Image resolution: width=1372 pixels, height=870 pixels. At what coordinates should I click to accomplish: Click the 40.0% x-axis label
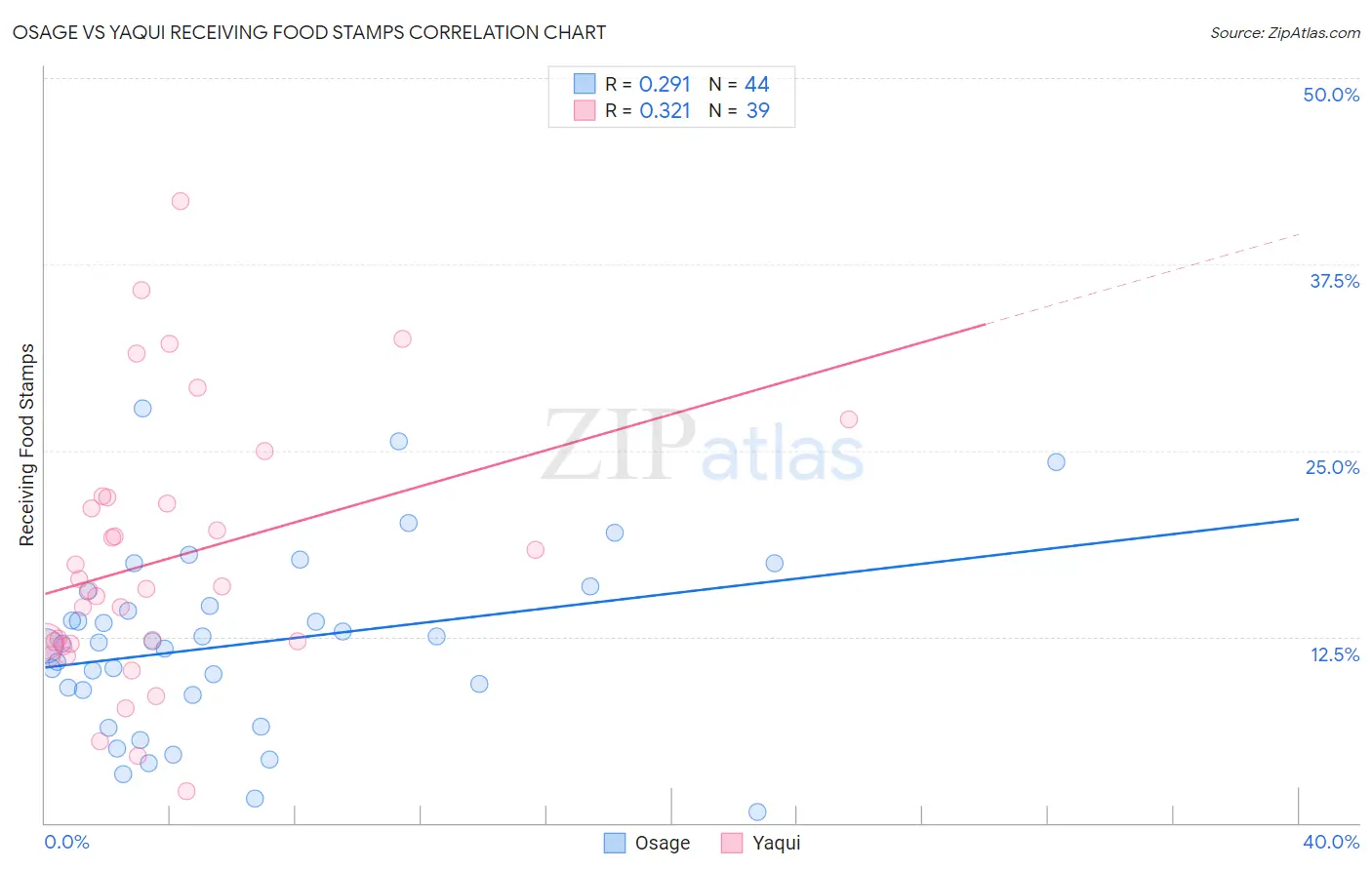(1331, 842)
